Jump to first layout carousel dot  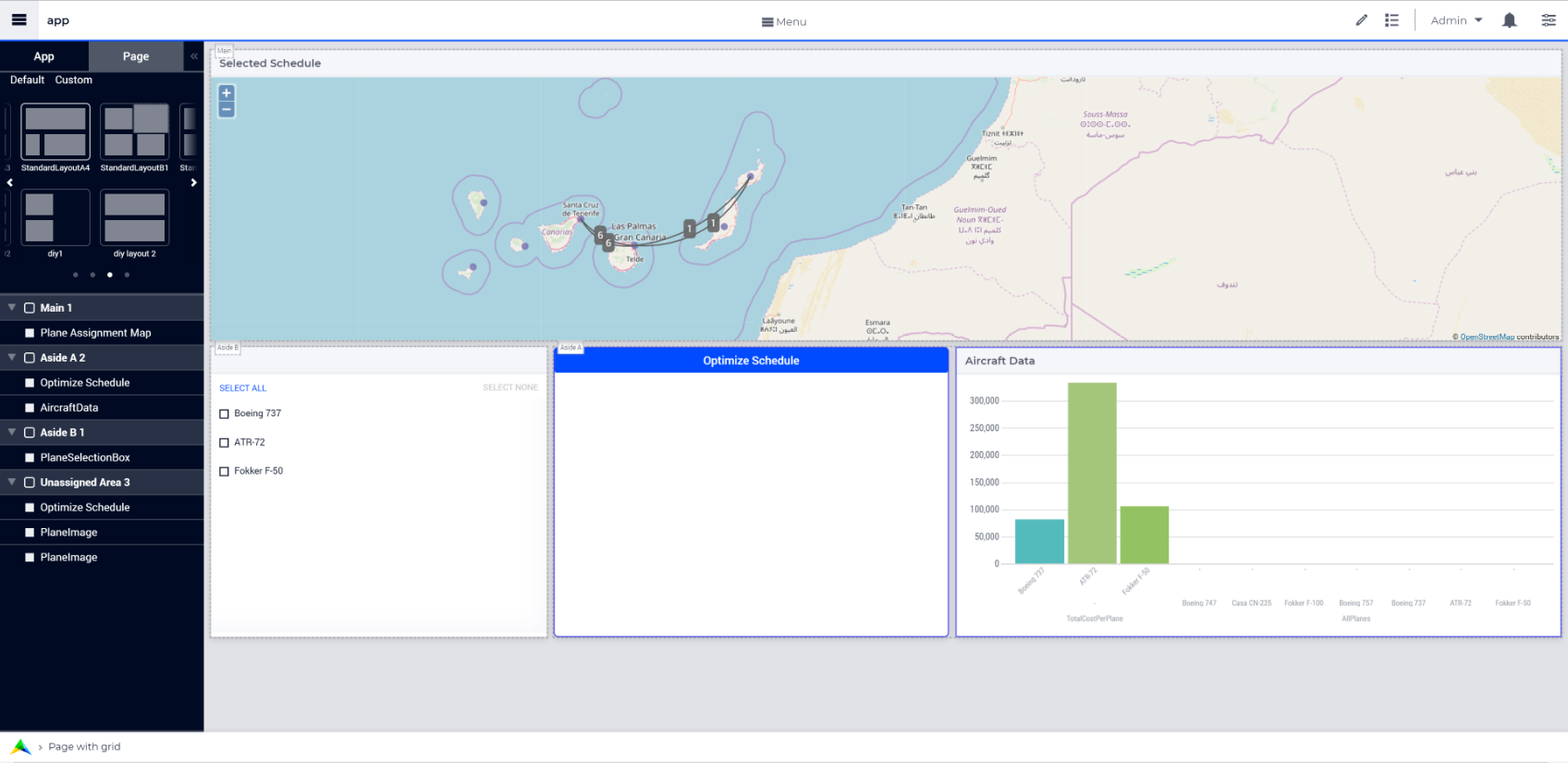pos(75,275)
